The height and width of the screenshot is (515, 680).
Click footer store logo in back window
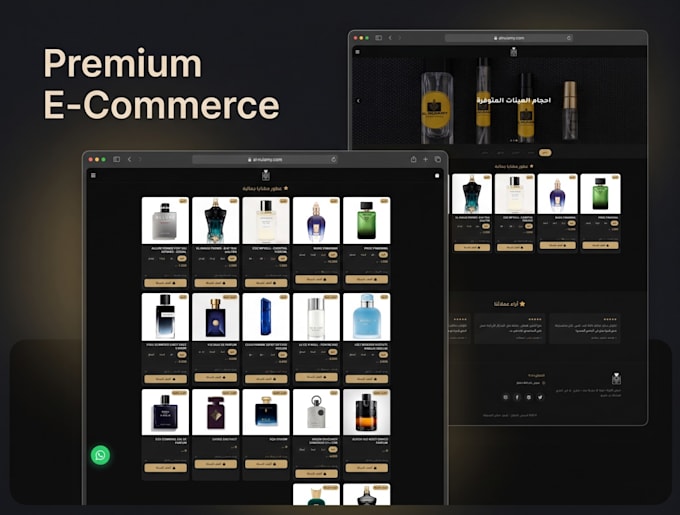(616, 378)
